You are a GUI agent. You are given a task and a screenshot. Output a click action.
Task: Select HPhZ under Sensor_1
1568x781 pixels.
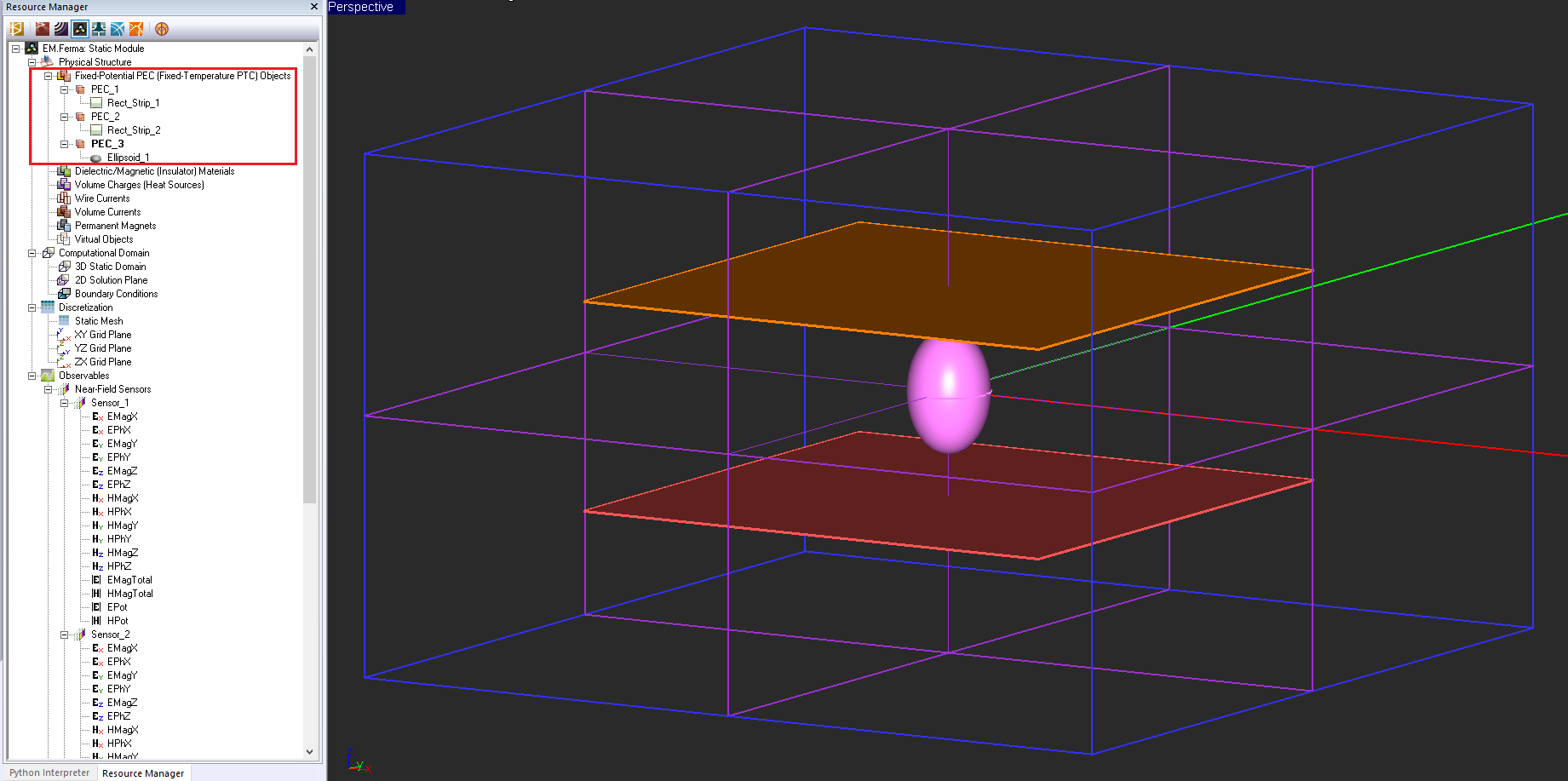(120, 566)
